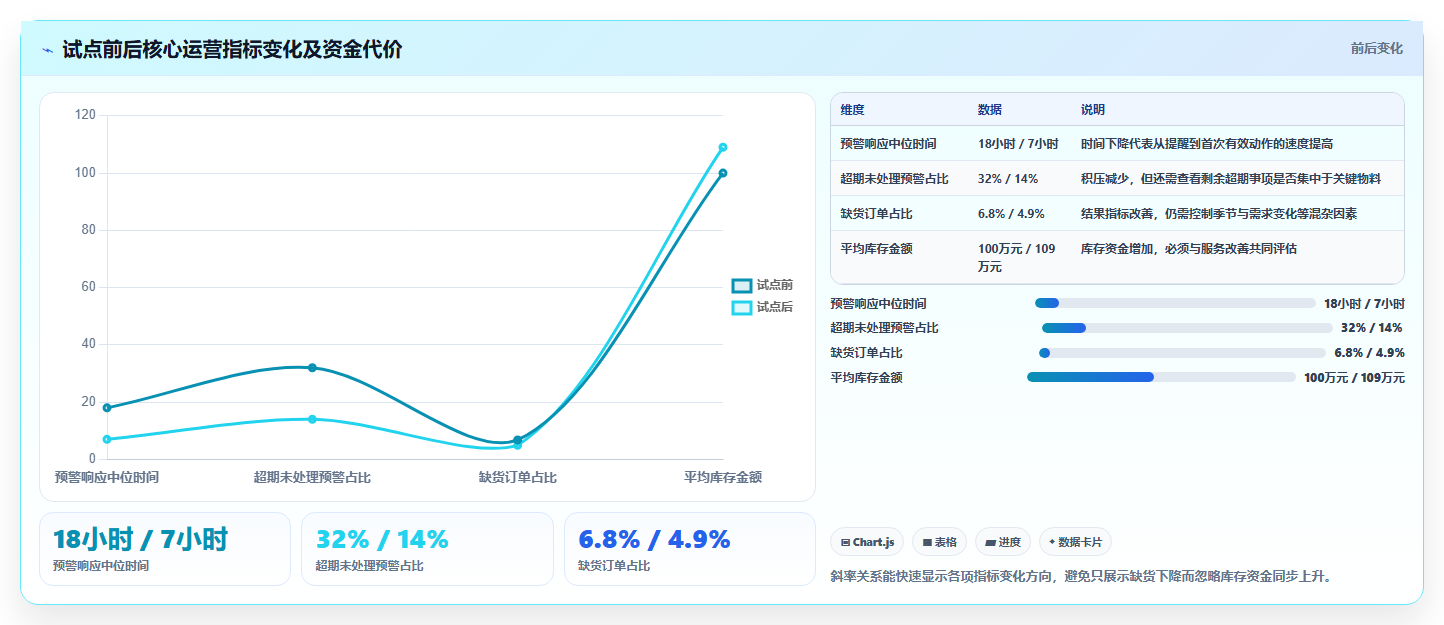Click the 说明 column header
Viewport: 1444px width, 625px height.
point(1093,110)
